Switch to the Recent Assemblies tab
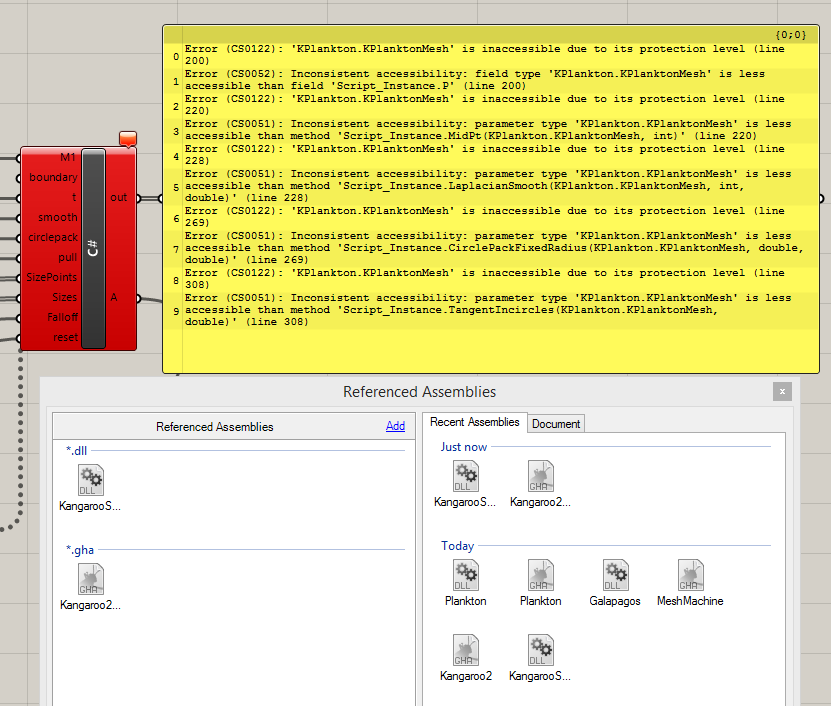 [x=475, y=422]
